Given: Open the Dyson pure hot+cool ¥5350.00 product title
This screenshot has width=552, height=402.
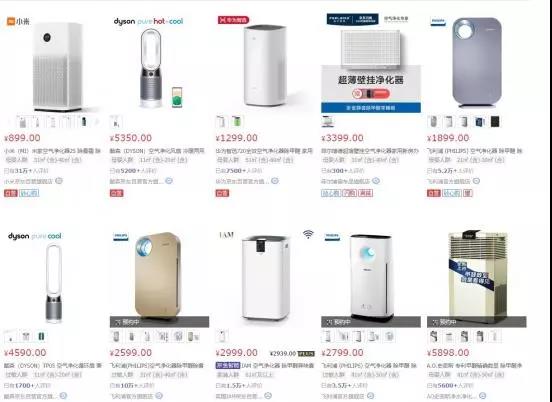Looking at the screenshot, I should (x=157, y=151).
